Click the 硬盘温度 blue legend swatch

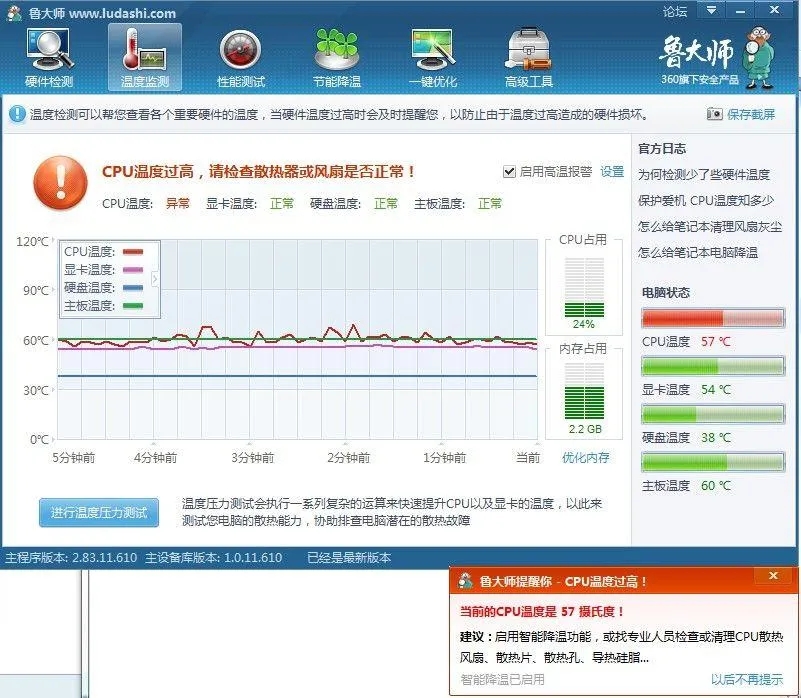pos(133,288)
